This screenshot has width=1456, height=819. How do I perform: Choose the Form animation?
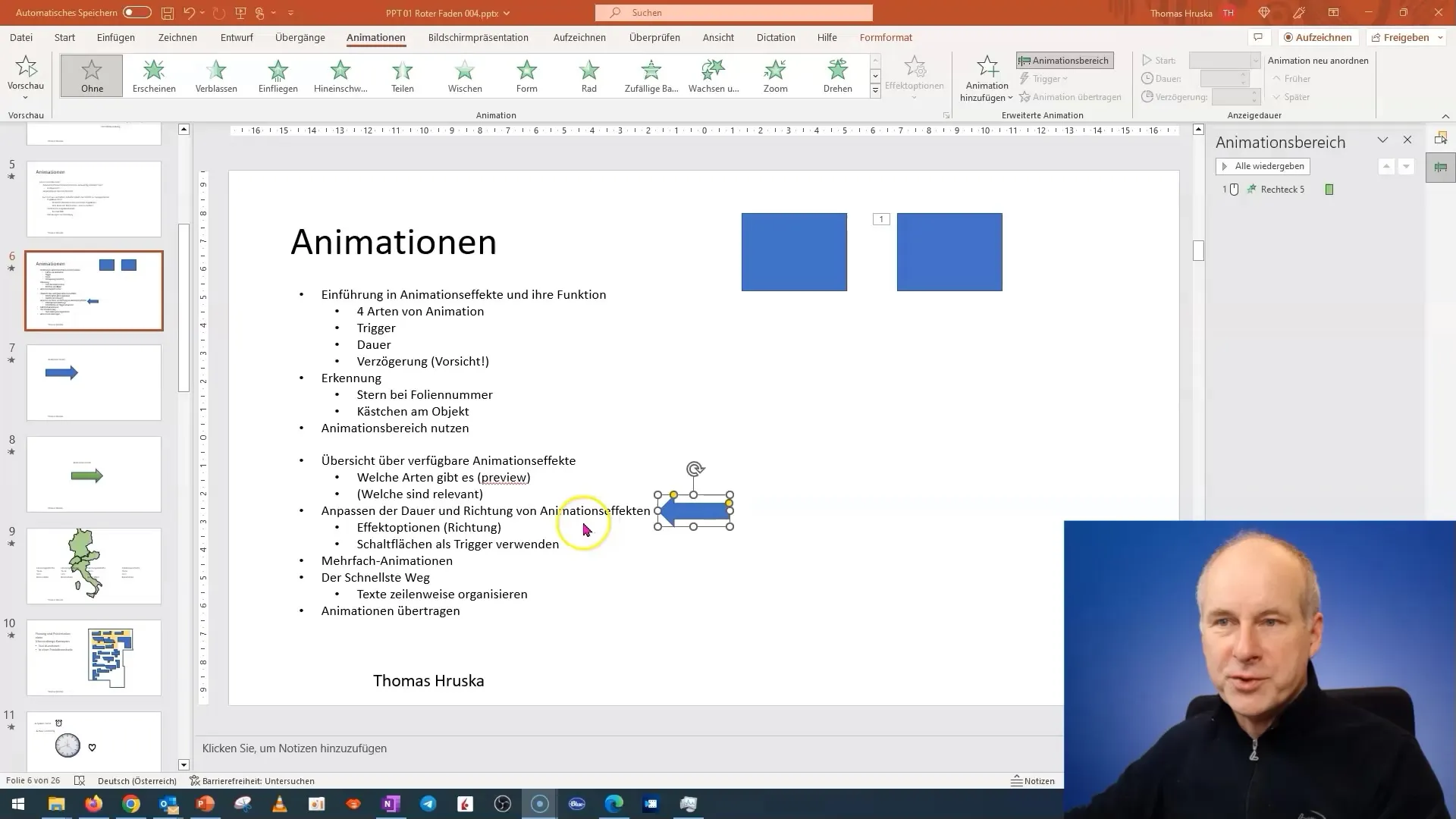point(527,76)
